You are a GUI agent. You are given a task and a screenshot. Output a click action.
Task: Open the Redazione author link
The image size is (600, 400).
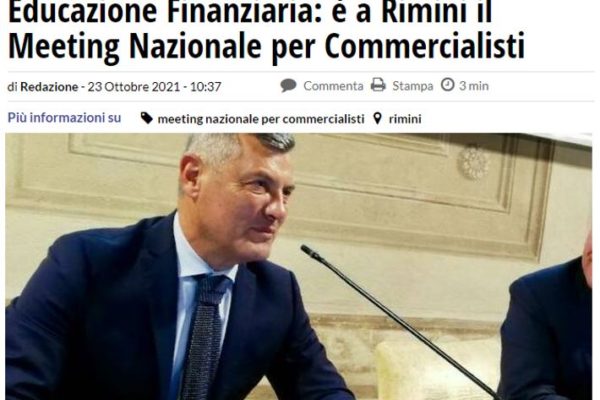click(x=49, y=87)
